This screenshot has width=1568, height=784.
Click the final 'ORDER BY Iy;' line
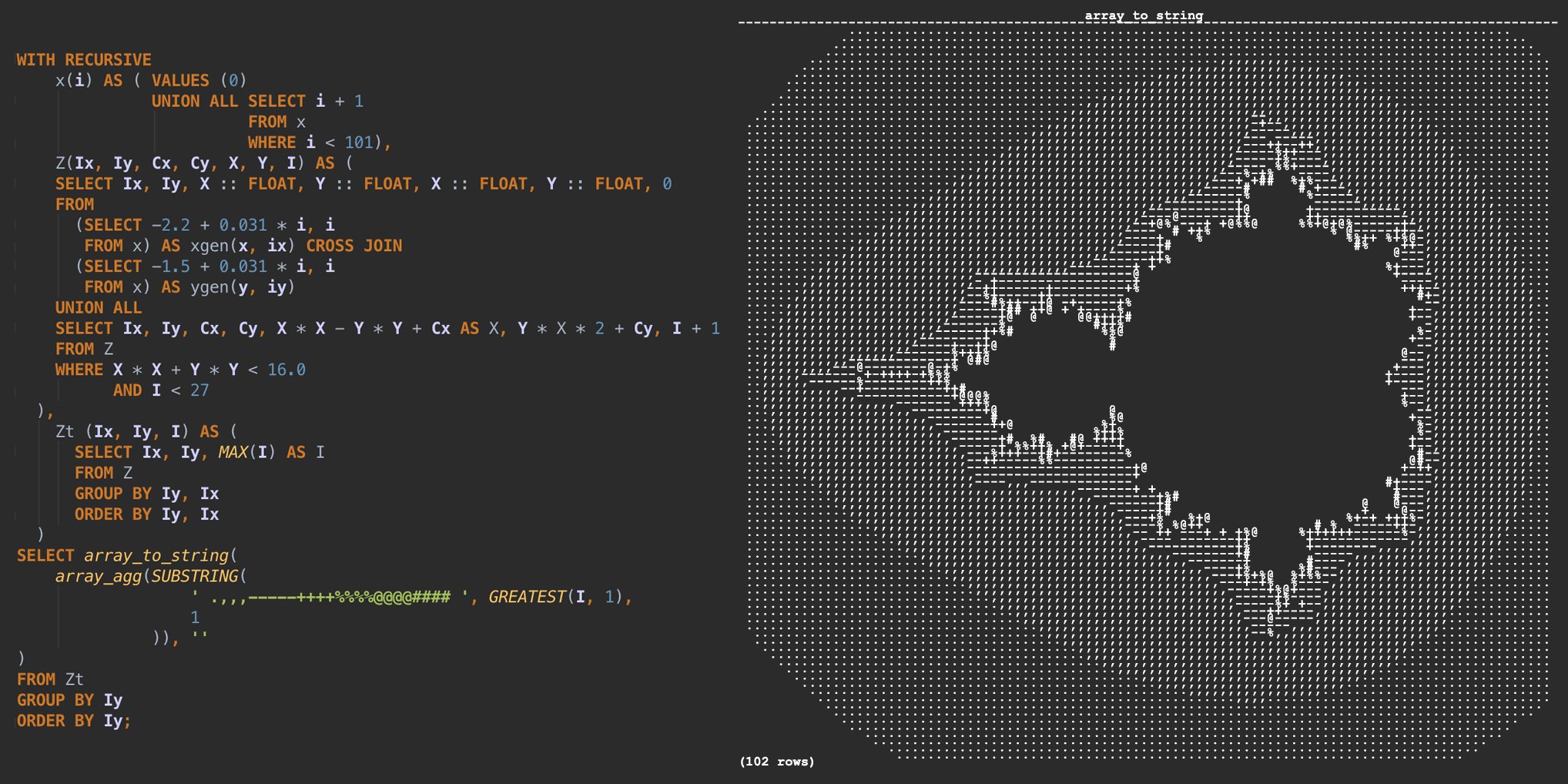pyautogui.click(x=74, y=721)
